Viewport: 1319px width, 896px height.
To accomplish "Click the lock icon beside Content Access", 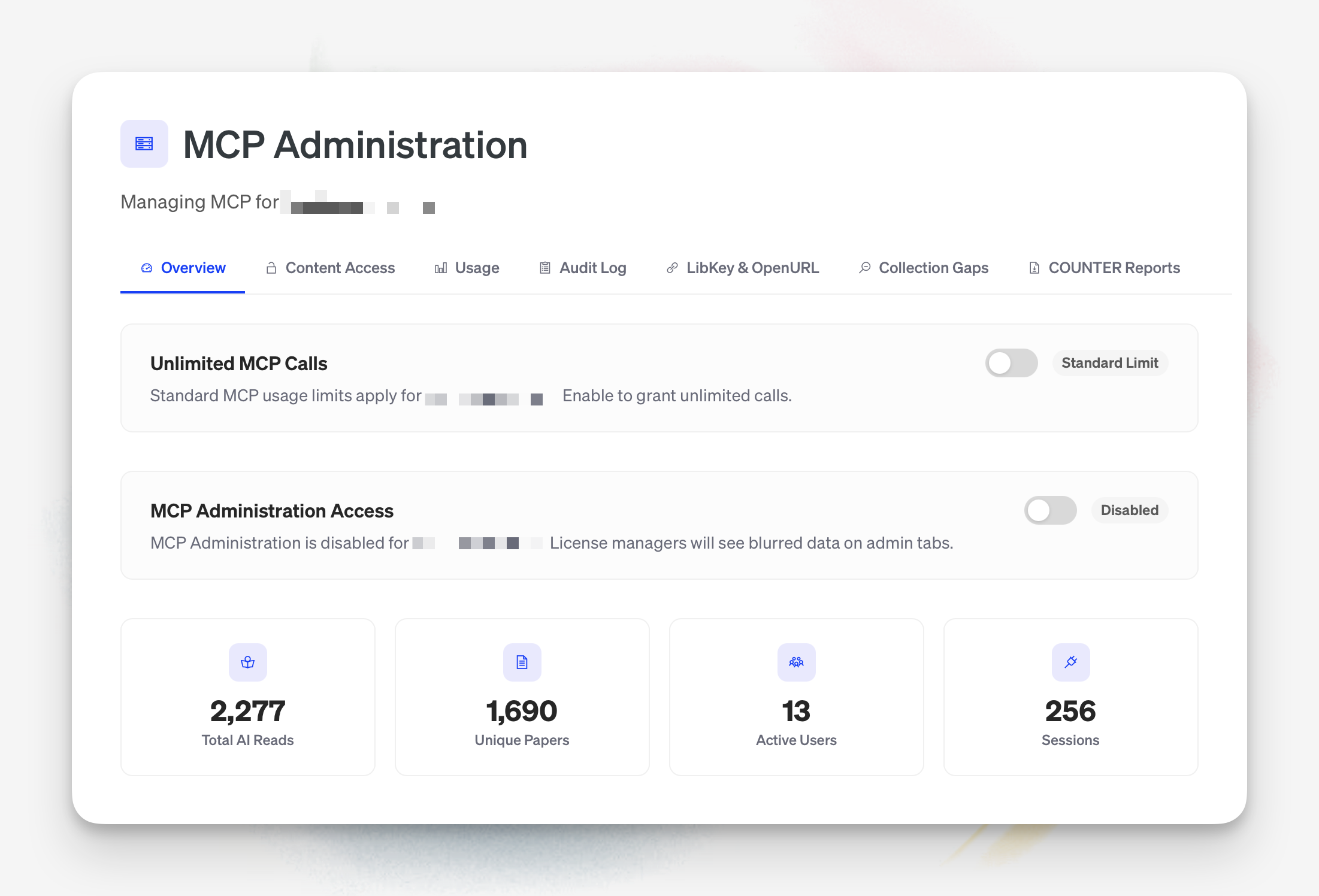I will [x=270, y=268].
